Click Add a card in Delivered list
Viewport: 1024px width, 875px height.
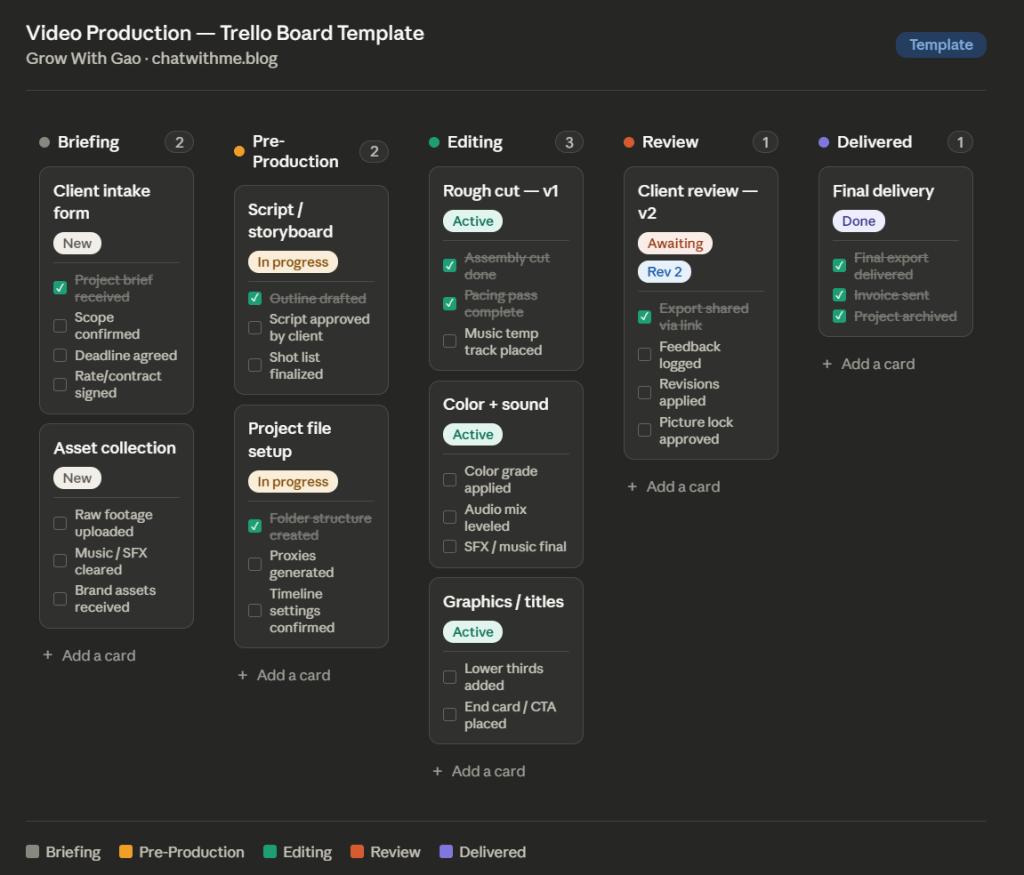click(868, 364)
